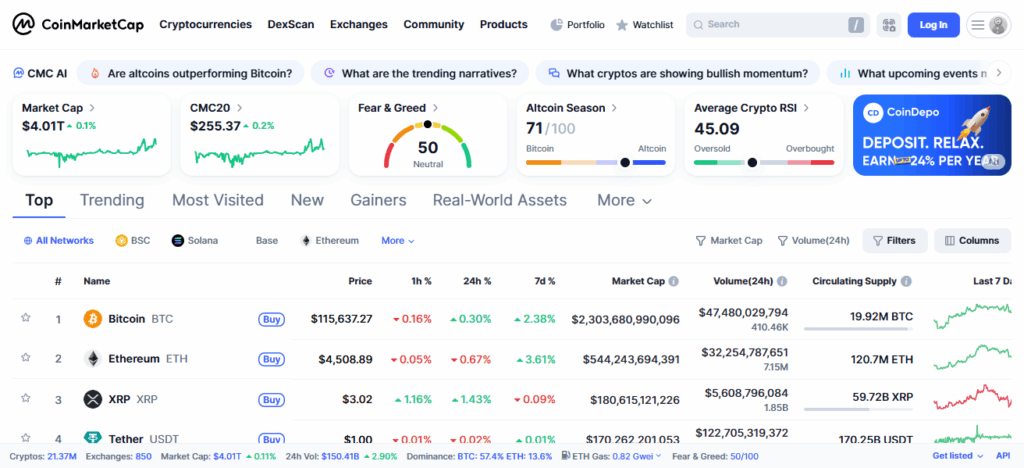
Task: Click the XRP coin logo
Action: click(93, 399)
